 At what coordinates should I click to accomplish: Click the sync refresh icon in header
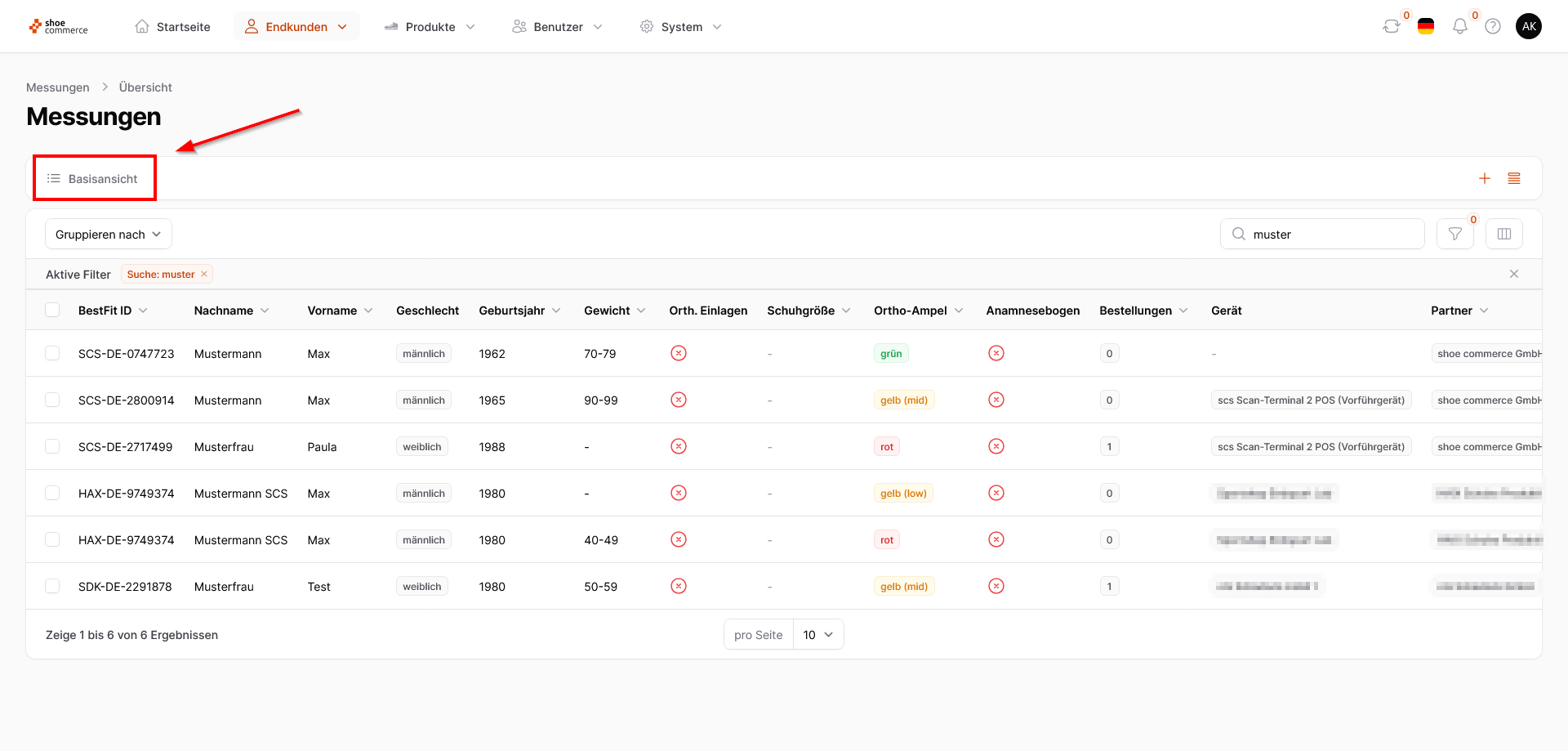(x=1392, y=26)
